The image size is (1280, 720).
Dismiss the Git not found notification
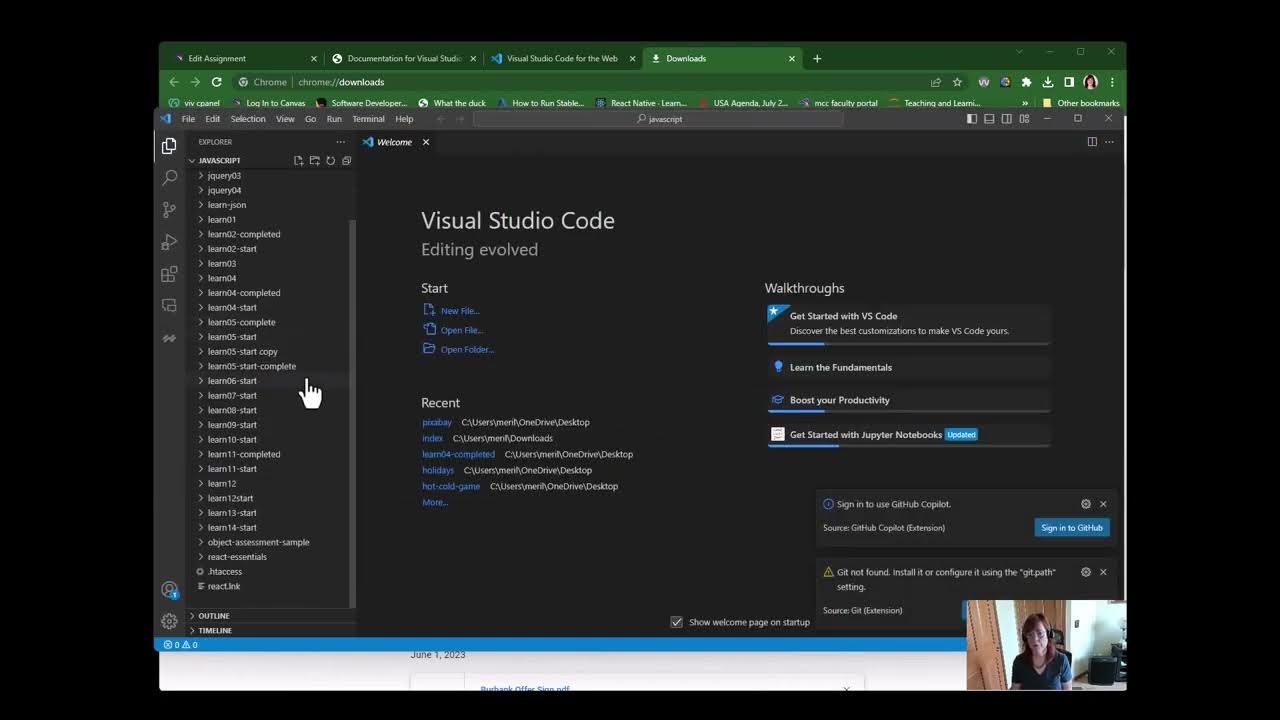coord(1103,572)
